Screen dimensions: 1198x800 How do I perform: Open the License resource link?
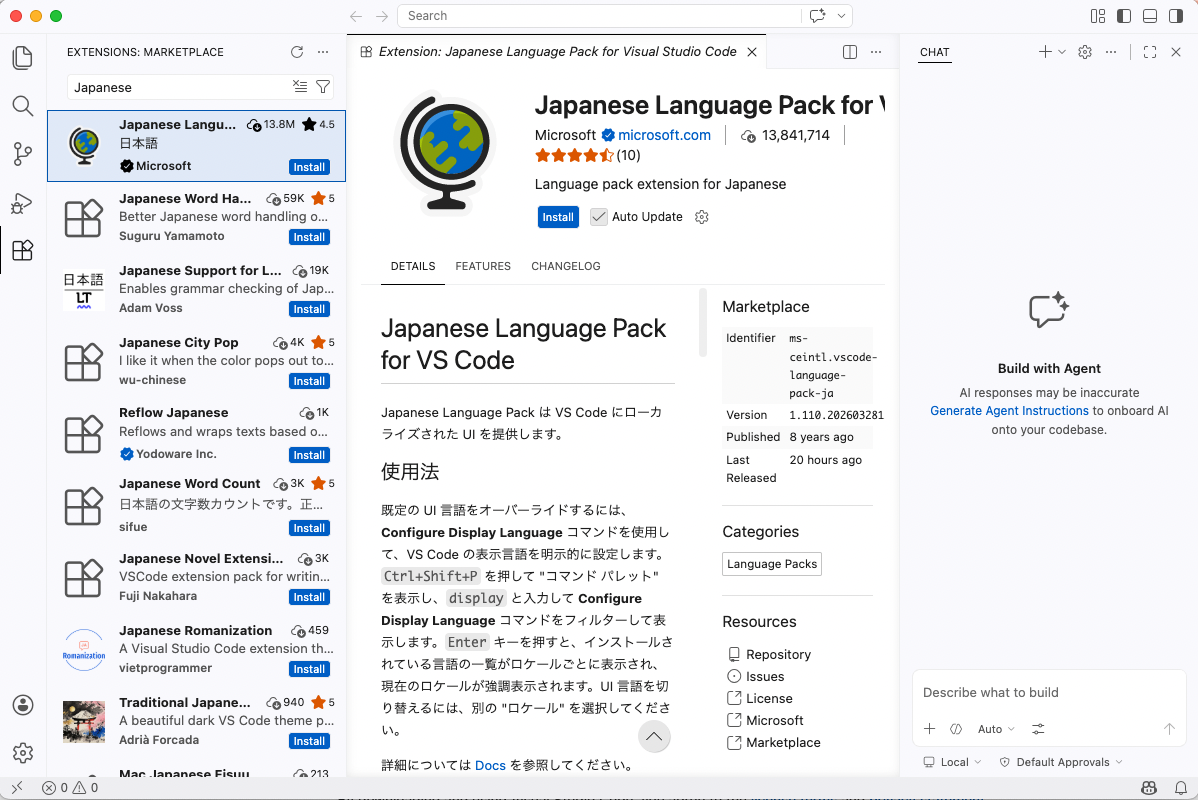point(769,698)
